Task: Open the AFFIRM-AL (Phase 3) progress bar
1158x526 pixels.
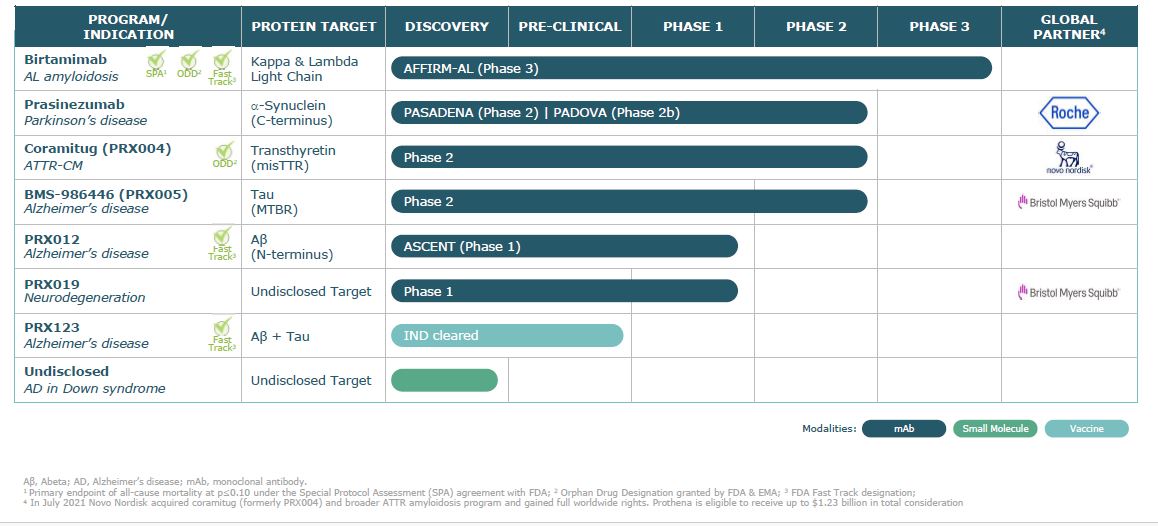Action: coord(690,68)
